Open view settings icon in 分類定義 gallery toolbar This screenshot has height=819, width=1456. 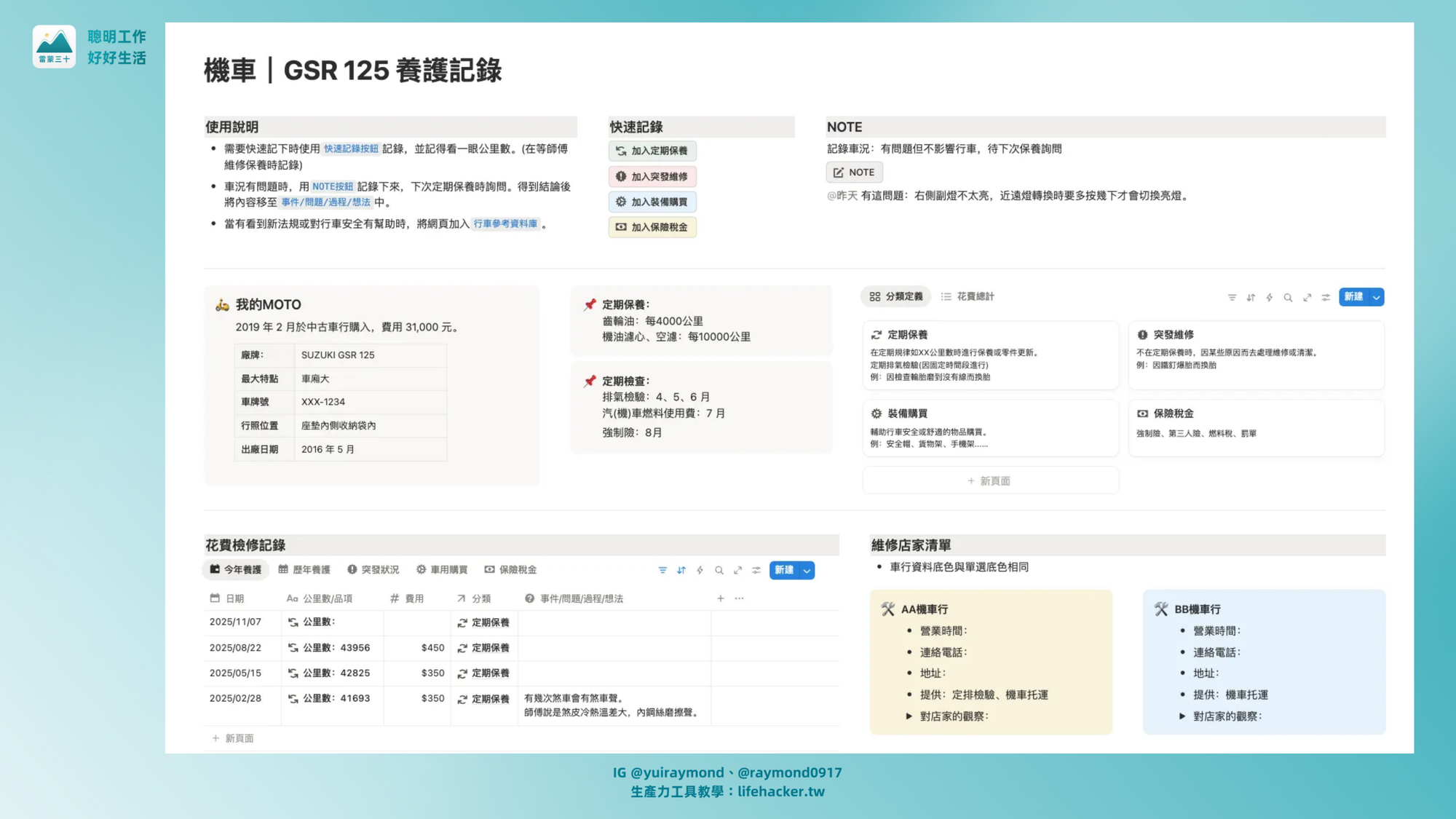(1326, 297)
